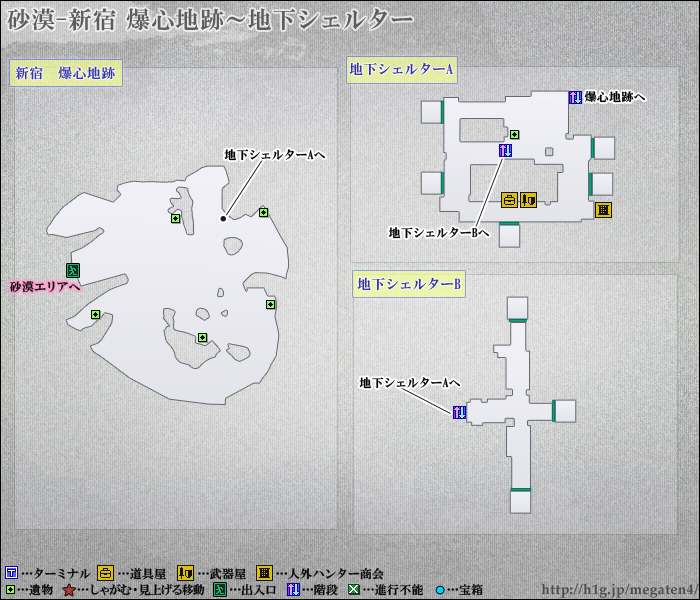Click the impassable X icon in legend
This screenshot has width=700, height=600.
point(352,591)
